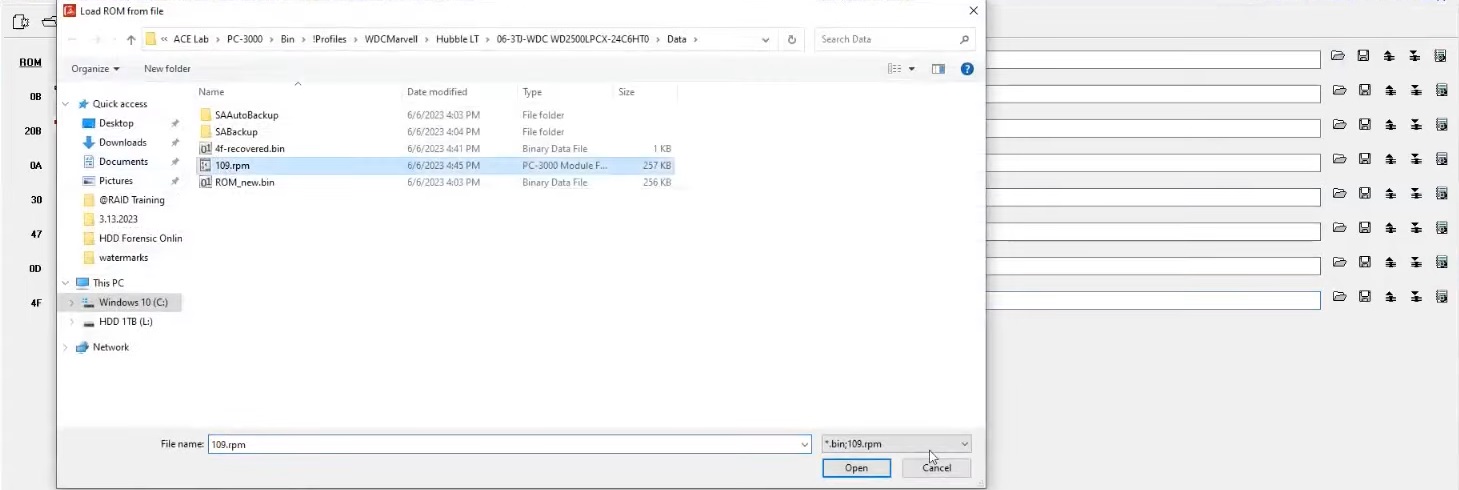Select the SABackup folder
The image size is (1459, 490).
(x=229, y=132)
